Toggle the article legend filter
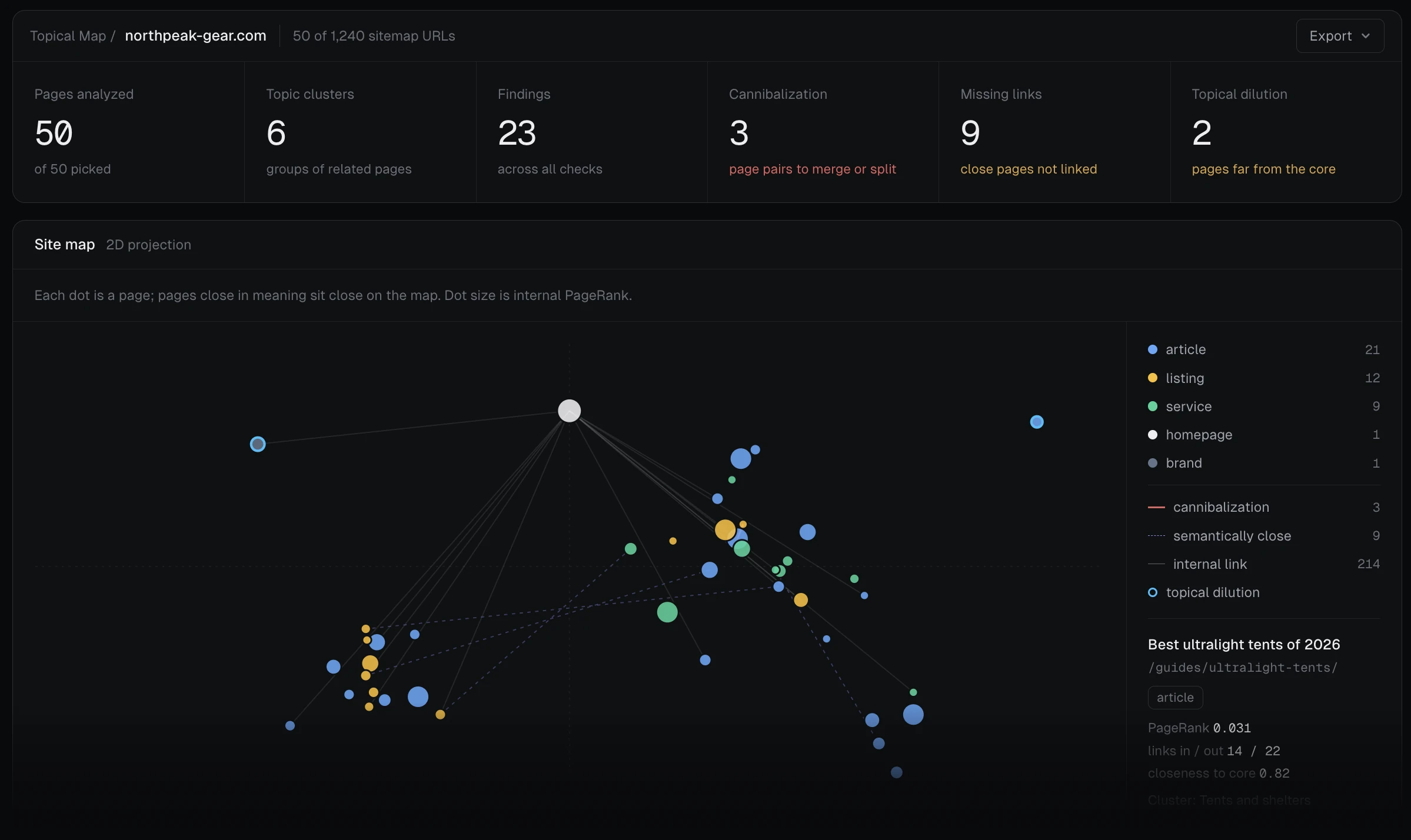1411x840 pixels. click(1263, 349)
